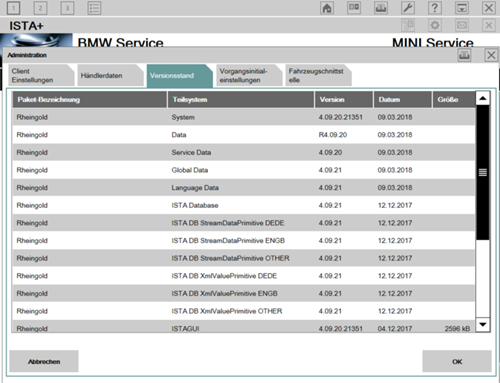Image resolution: width=500 pixels, height=383 pixels.
Task: Sort by Paket-Bezeichnung column header
Action: [x=90, y=100]
